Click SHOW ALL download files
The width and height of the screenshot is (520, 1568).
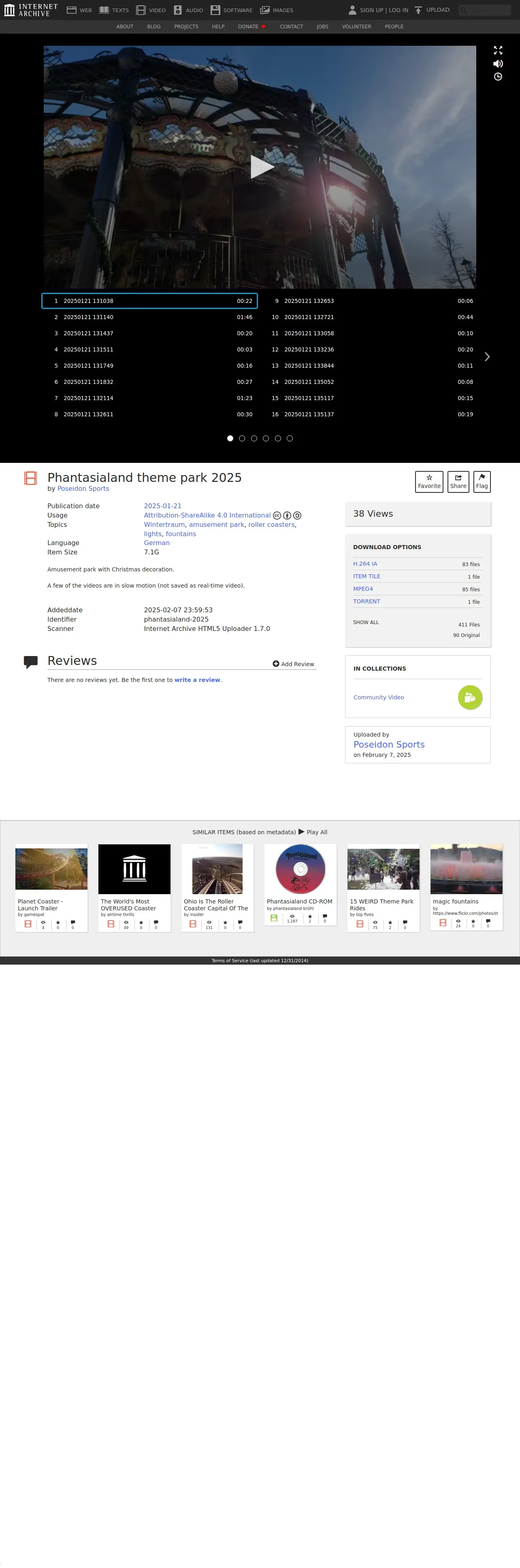tap(366, 622)
